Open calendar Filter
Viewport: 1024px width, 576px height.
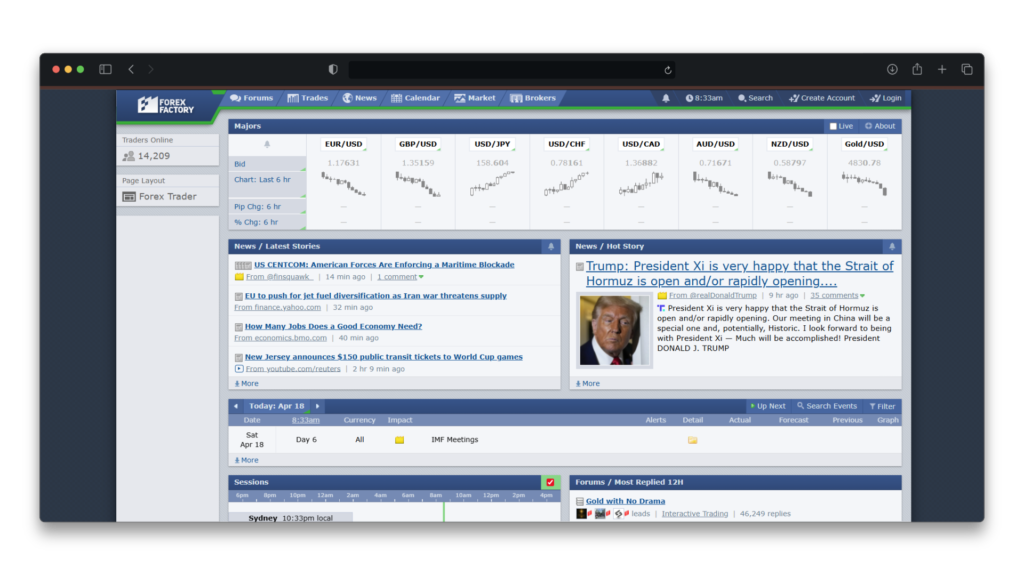click(882, 406)
